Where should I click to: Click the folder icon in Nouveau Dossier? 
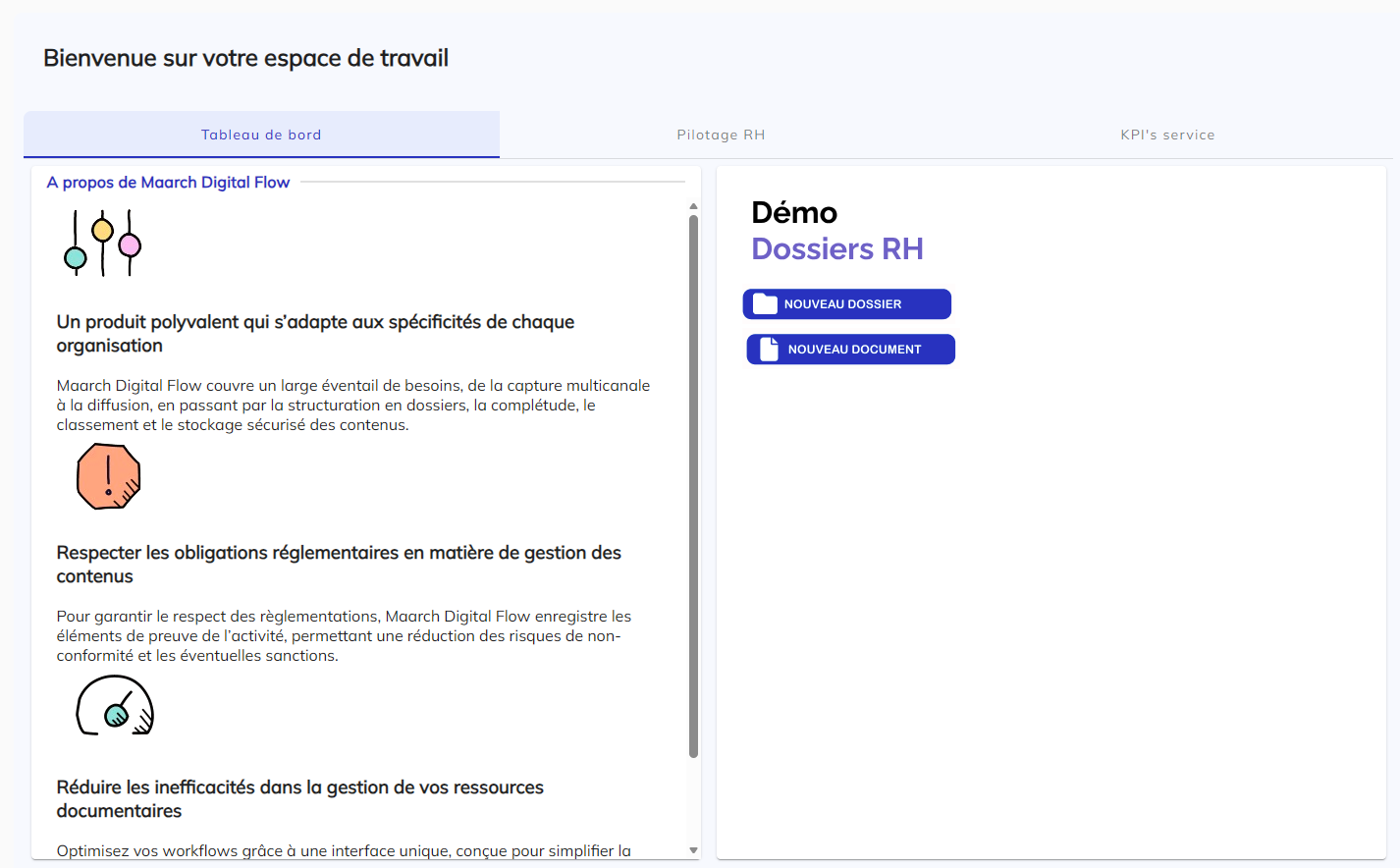coord(765,304)
